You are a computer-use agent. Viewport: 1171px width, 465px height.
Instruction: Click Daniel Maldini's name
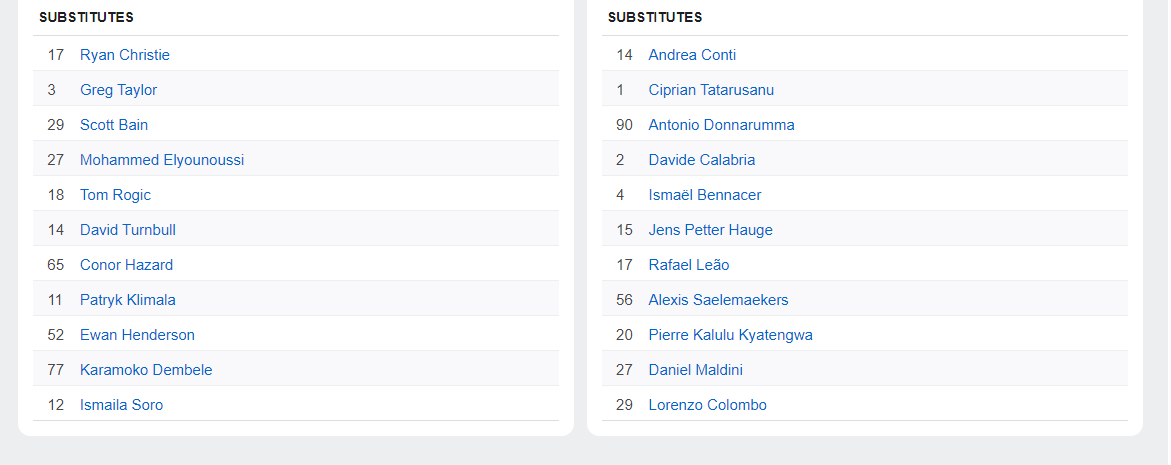[x=695, y=370]
